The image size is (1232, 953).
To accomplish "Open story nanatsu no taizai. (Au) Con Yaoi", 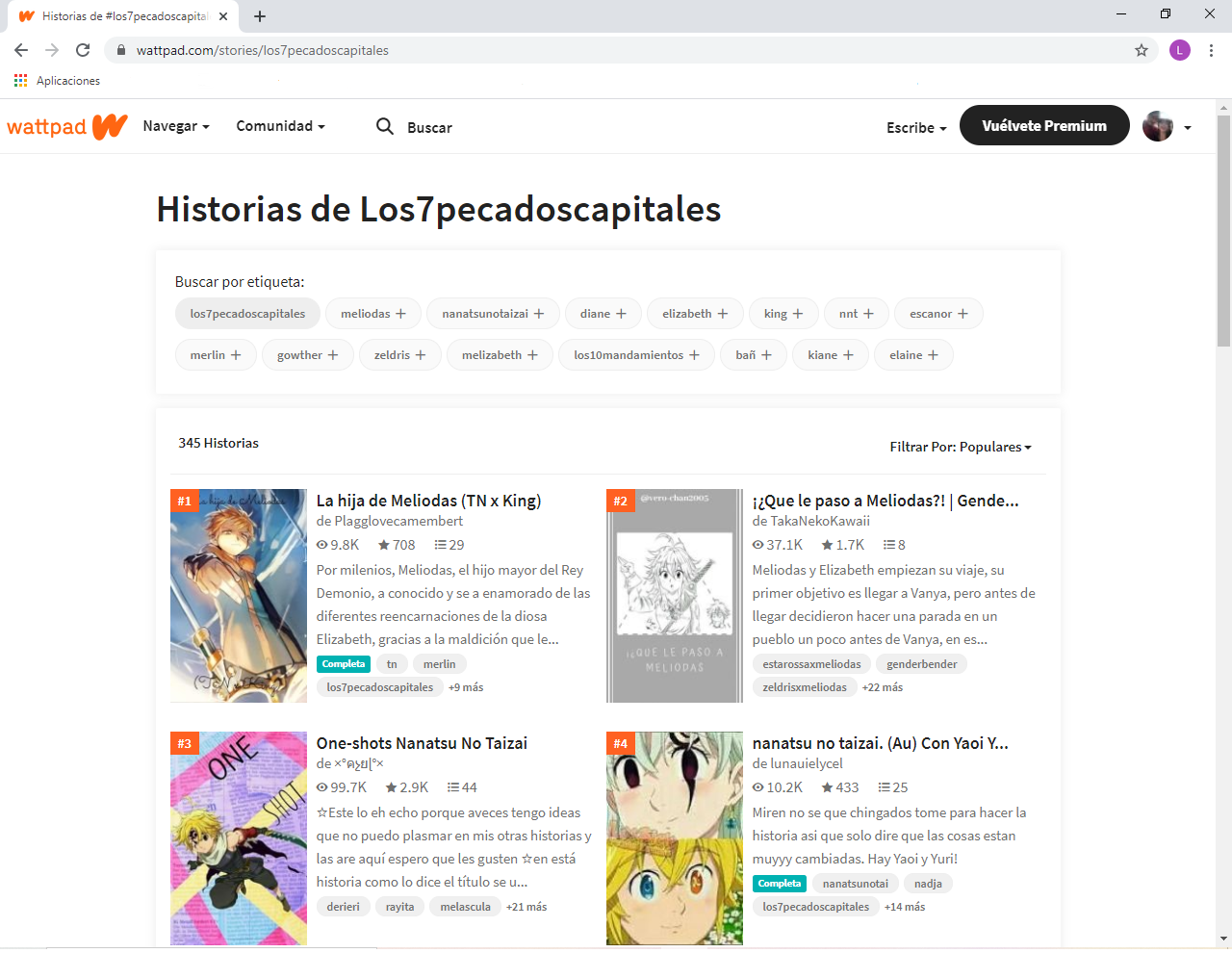I will click(881, 743).
